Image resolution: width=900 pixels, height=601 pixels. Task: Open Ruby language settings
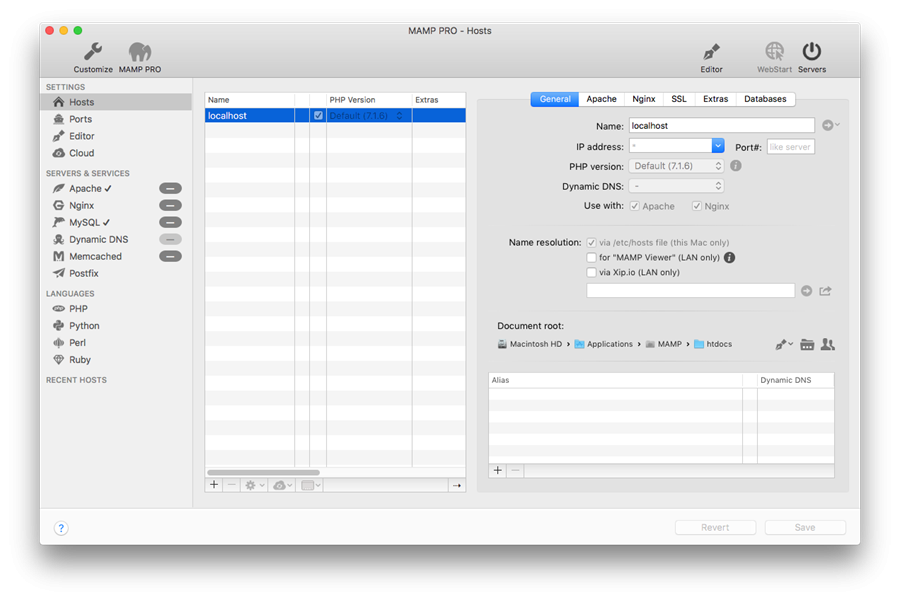80,360
